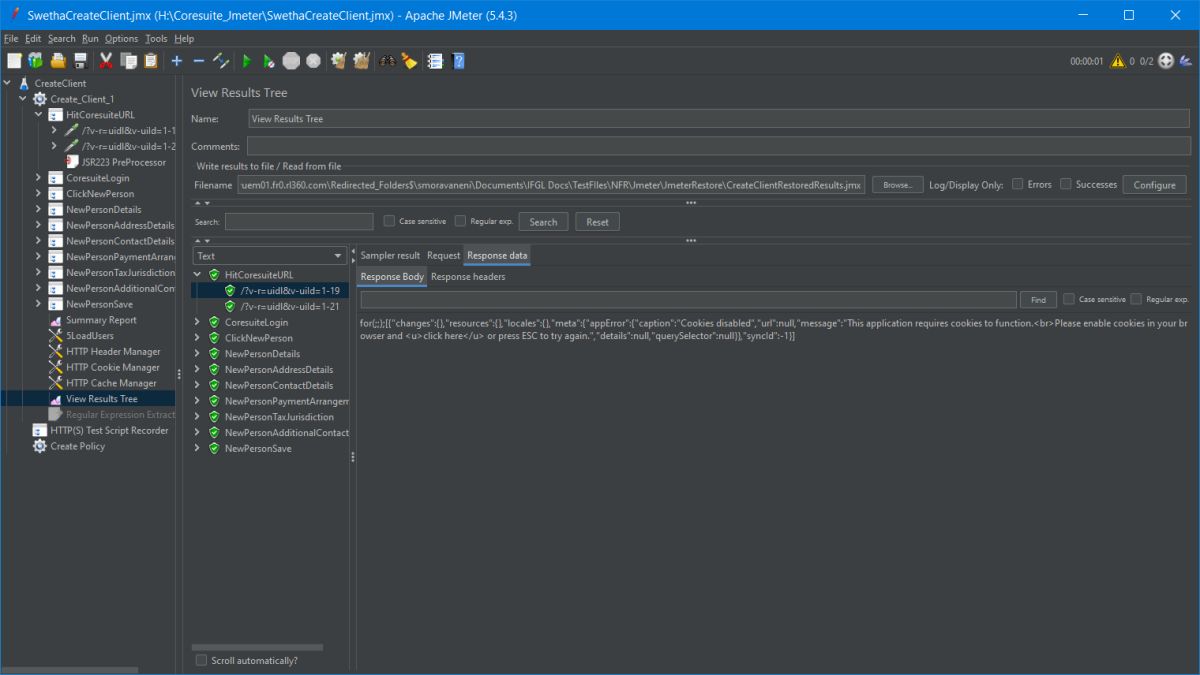This screenshot has height=675, width=1200.
Task: Click the Stop test icon
Action: (291, 61)
